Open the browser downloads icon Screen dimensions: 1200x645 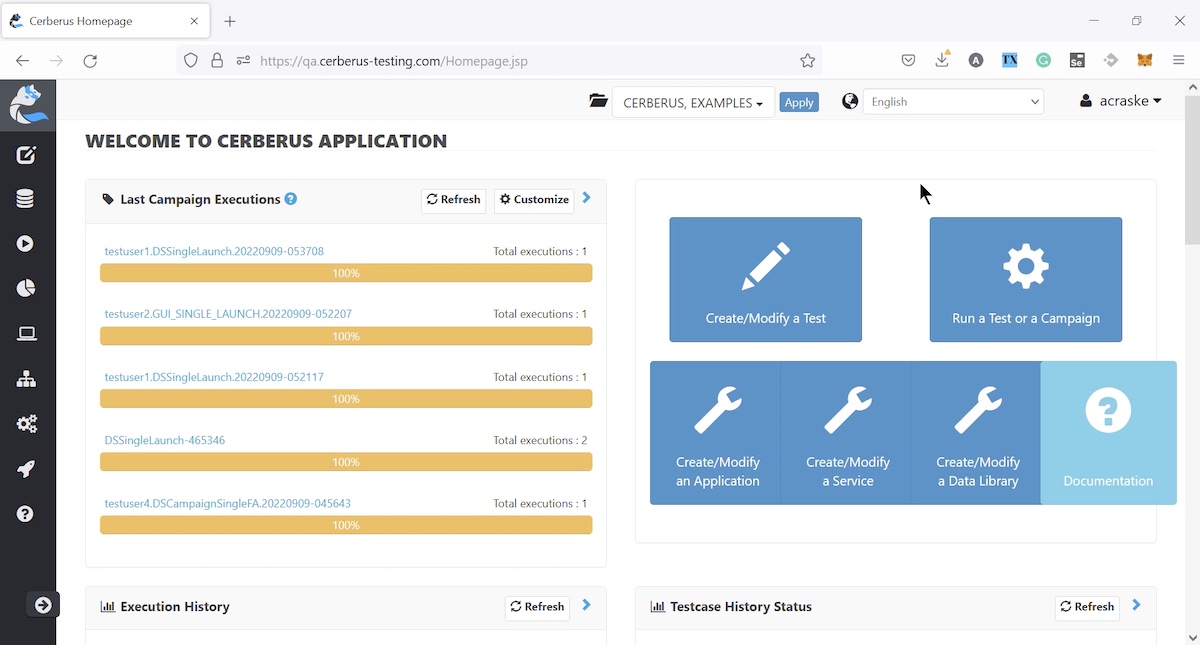(x=942, y=60)
